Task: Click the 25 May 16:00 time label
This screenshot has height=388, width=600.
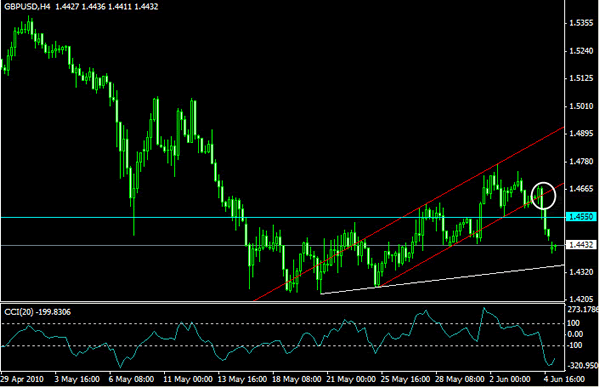Action: pyautogui.click(x=406, y=379)
